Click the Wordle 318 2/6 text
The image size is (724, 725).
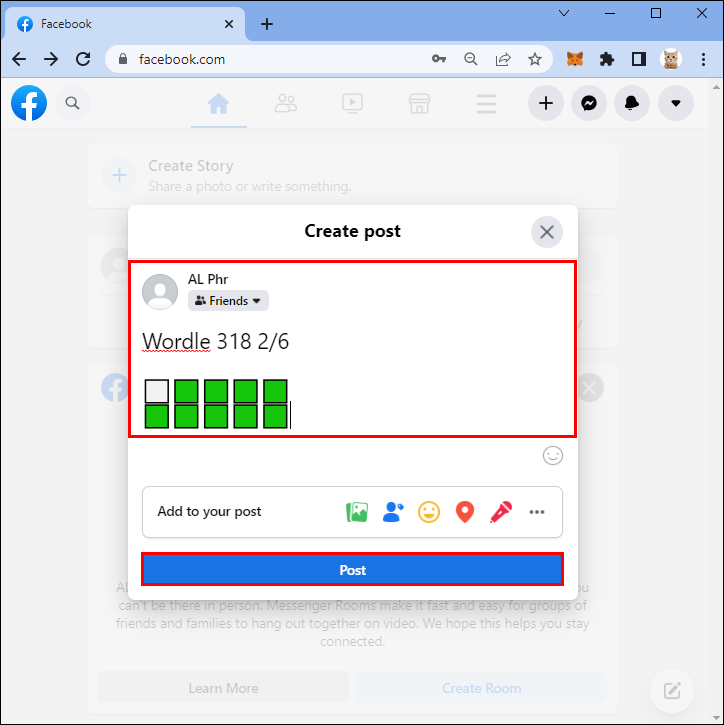(215, 342)
